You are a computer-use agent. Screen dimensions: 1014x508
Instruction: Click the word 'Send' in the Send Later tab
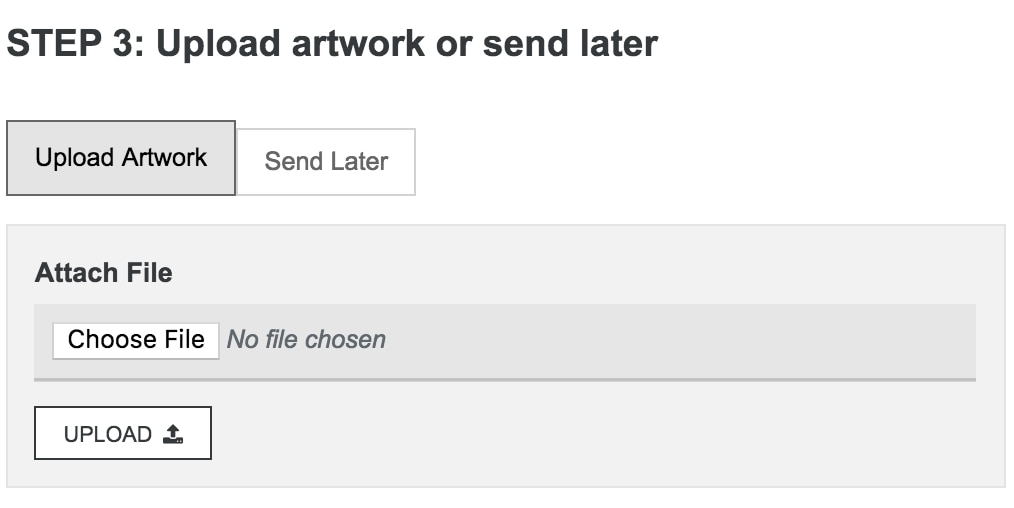(293, 162)
